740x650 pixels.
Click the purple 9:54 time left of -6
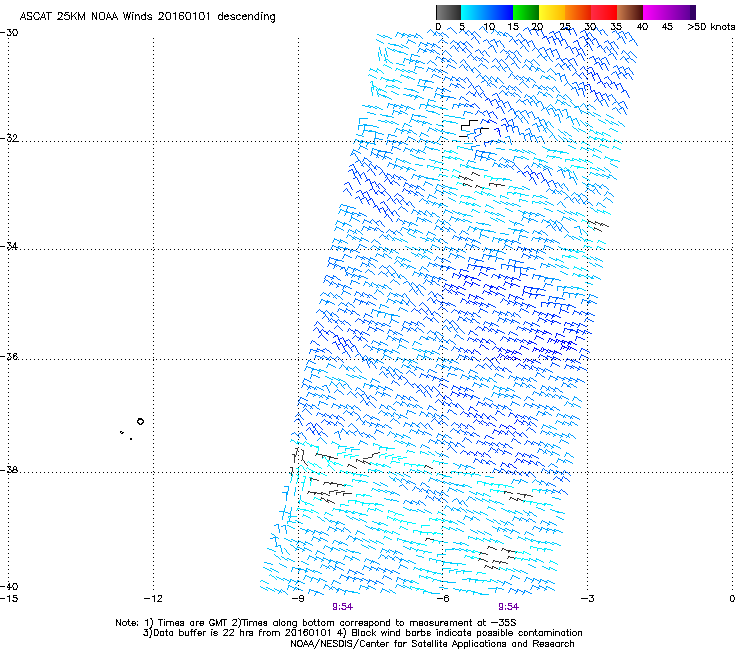coord(343,607)
